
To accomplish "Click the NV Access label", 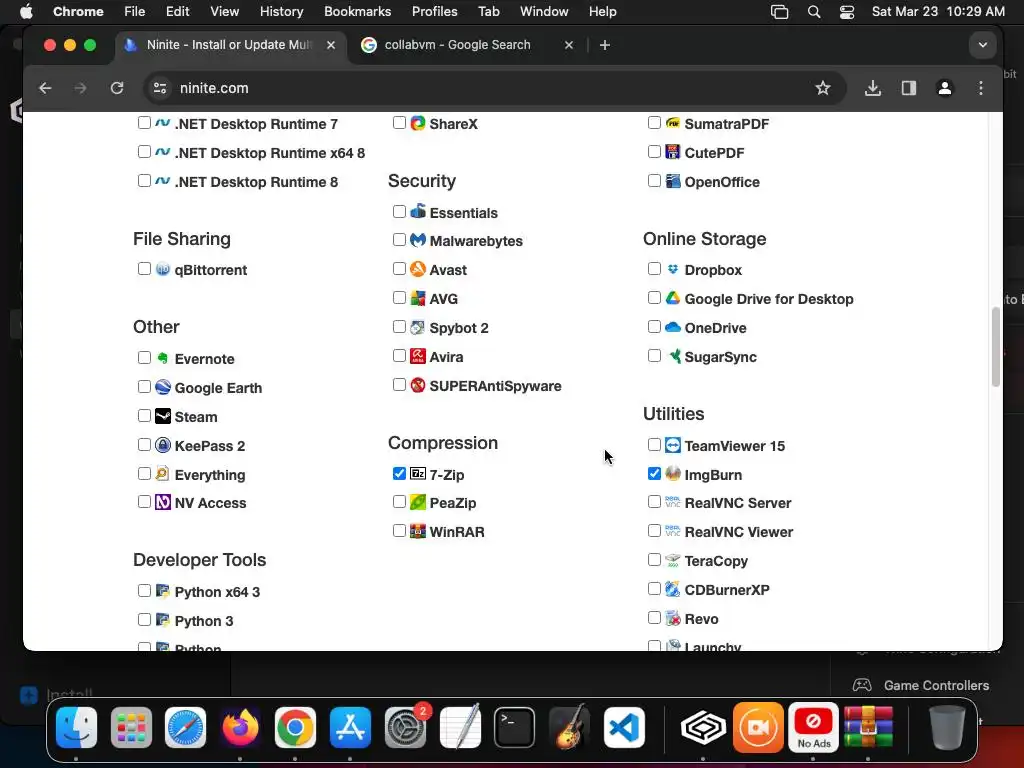I will [x=210, y=503].
